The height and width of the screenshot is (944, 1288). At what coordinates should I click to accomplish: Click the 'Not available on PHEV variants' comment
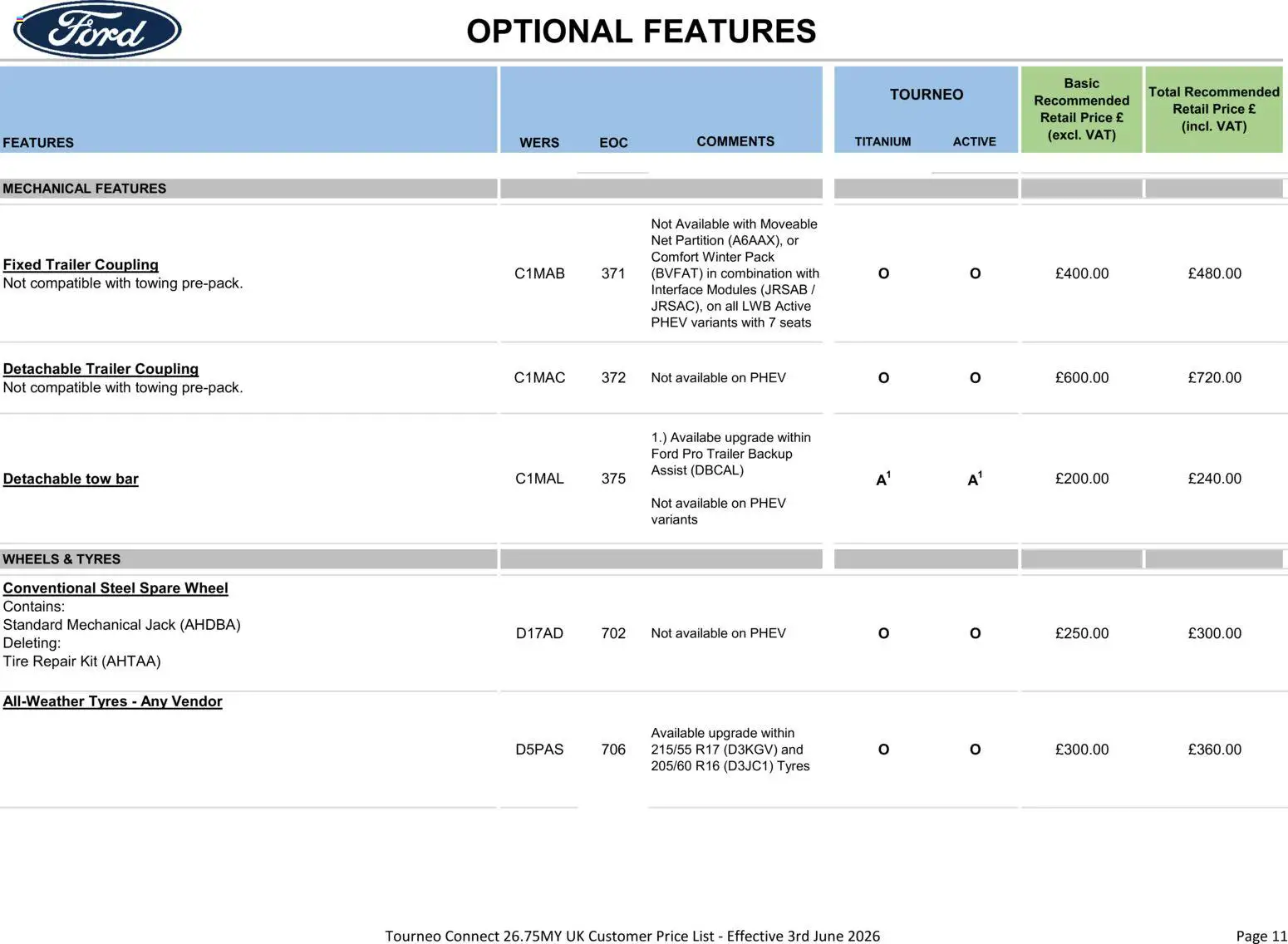718,511
